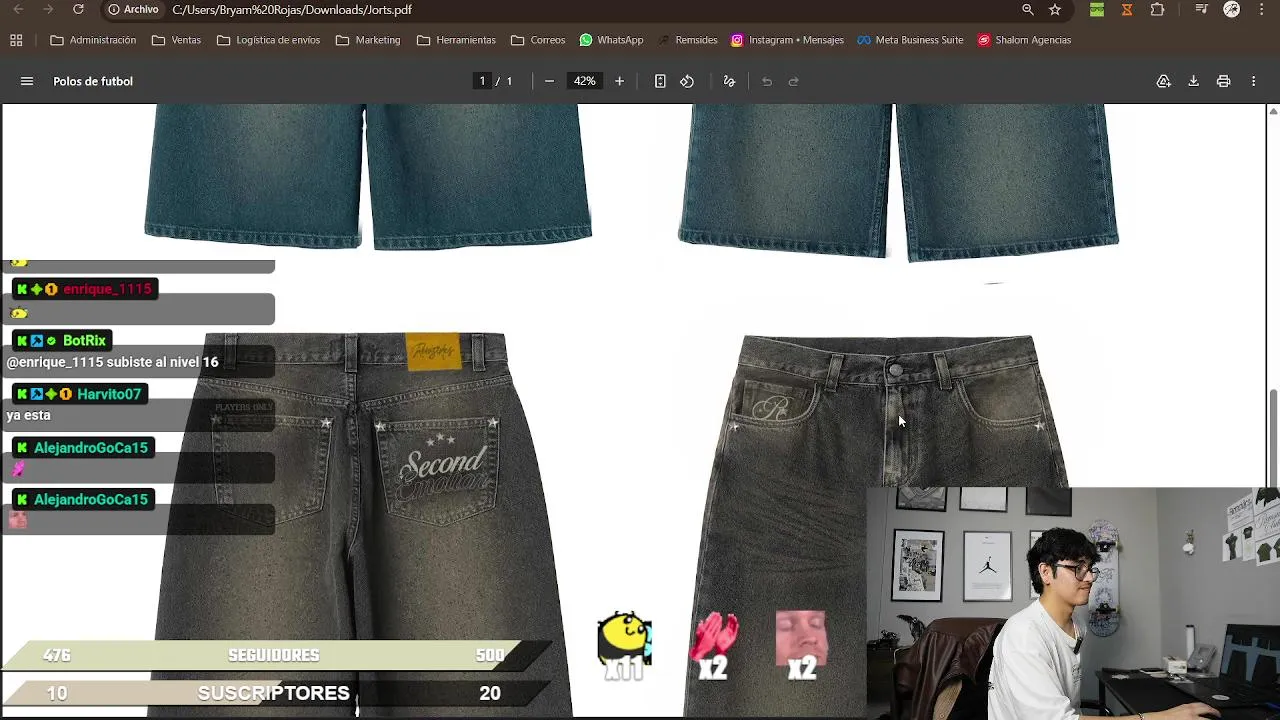Click the save to Drive icon in PDF toolbar
The image size is (1280, 720).
coord(1164,81)
